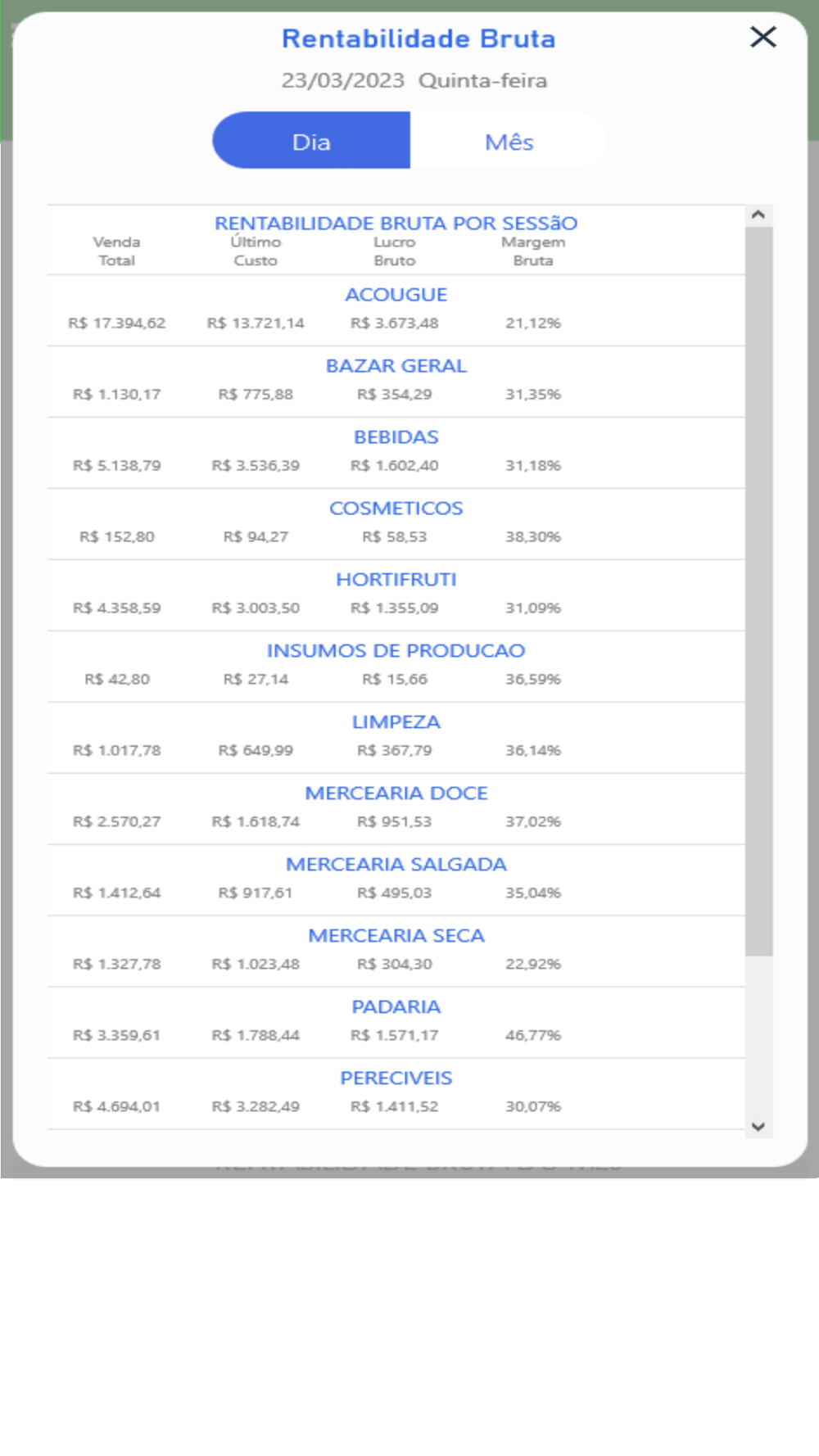Click the COSMETICOS section heading

(396, 509)
